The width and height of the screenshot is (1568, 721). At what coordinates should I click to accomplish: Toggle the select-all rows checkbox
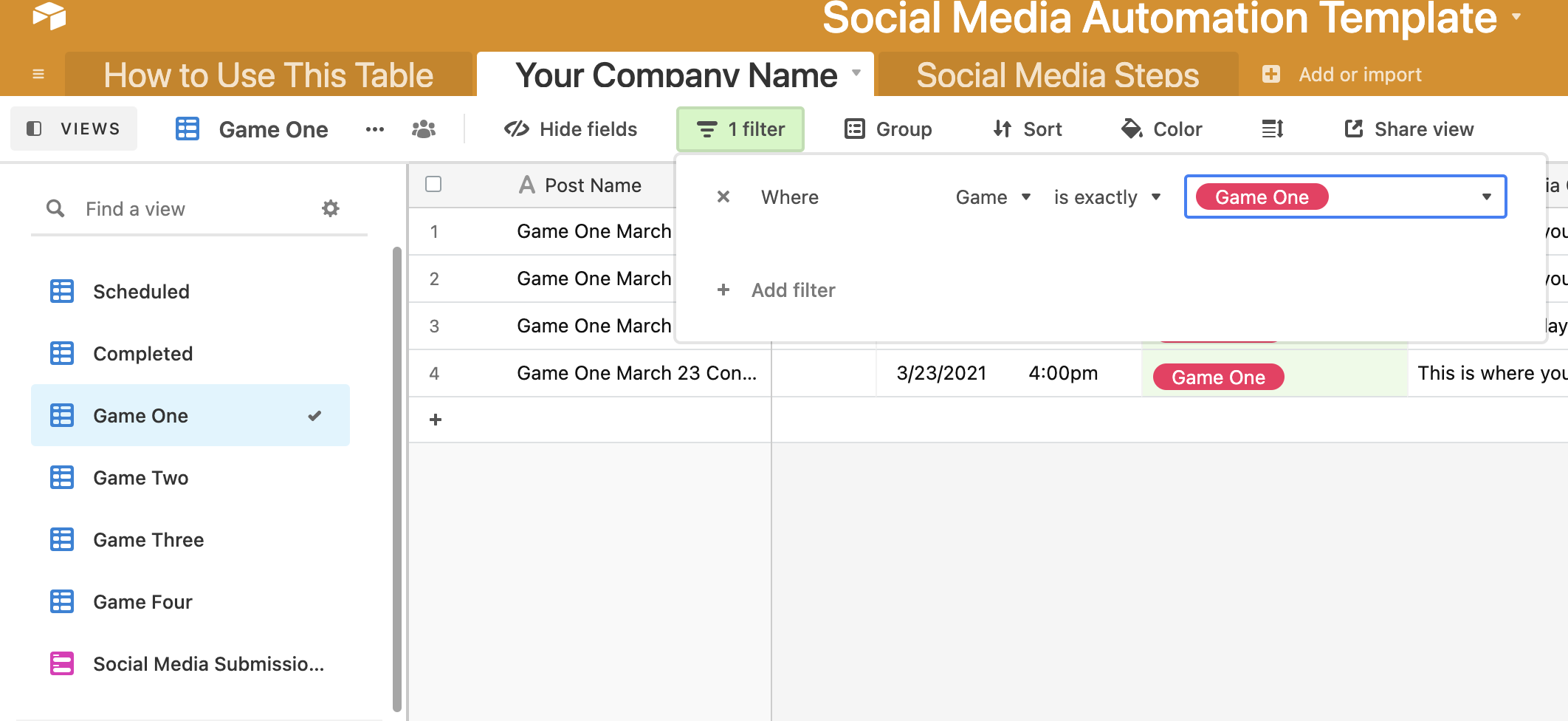[x=433, y=184]
